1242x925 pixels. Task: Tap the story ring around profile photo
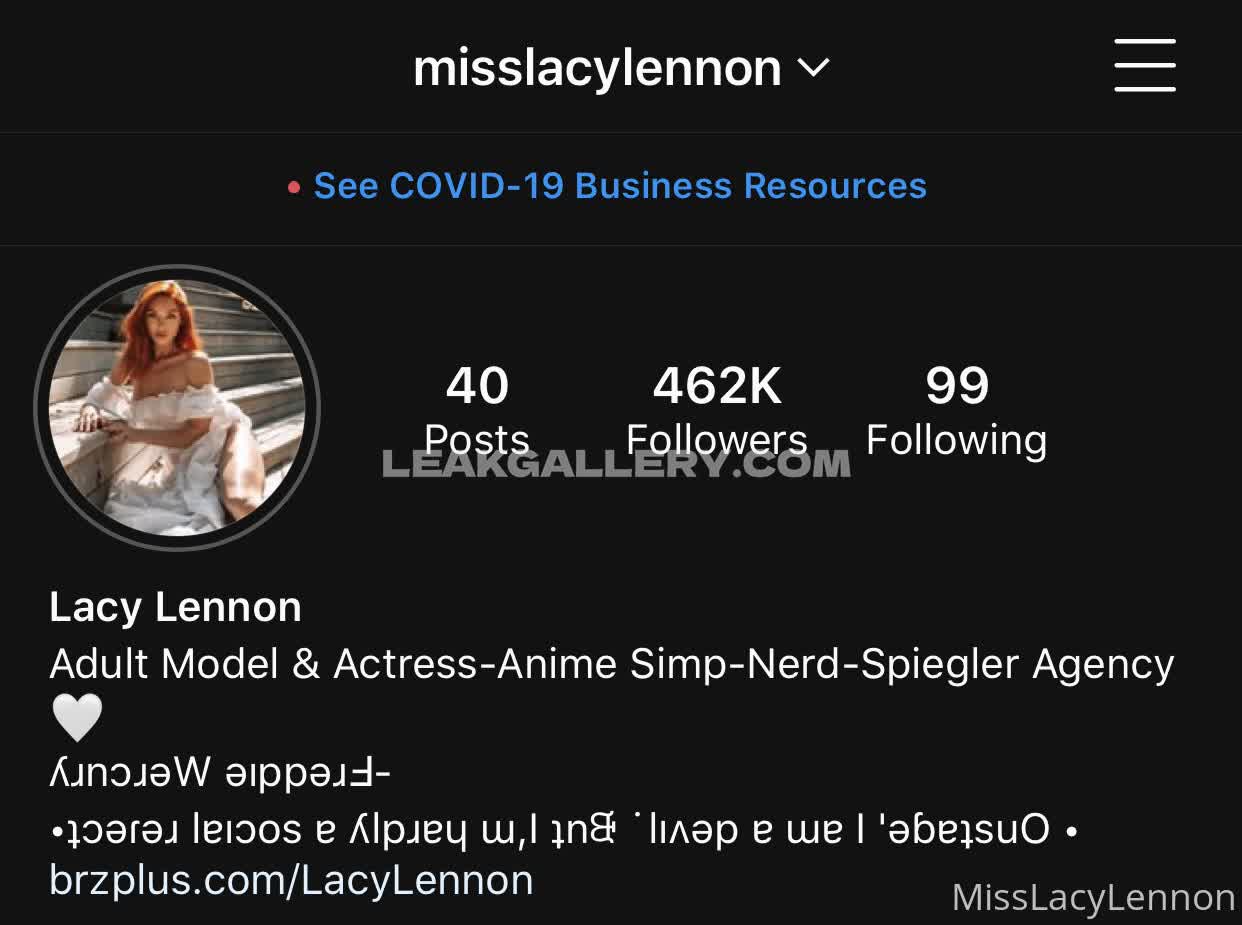(x=177, y=407)
